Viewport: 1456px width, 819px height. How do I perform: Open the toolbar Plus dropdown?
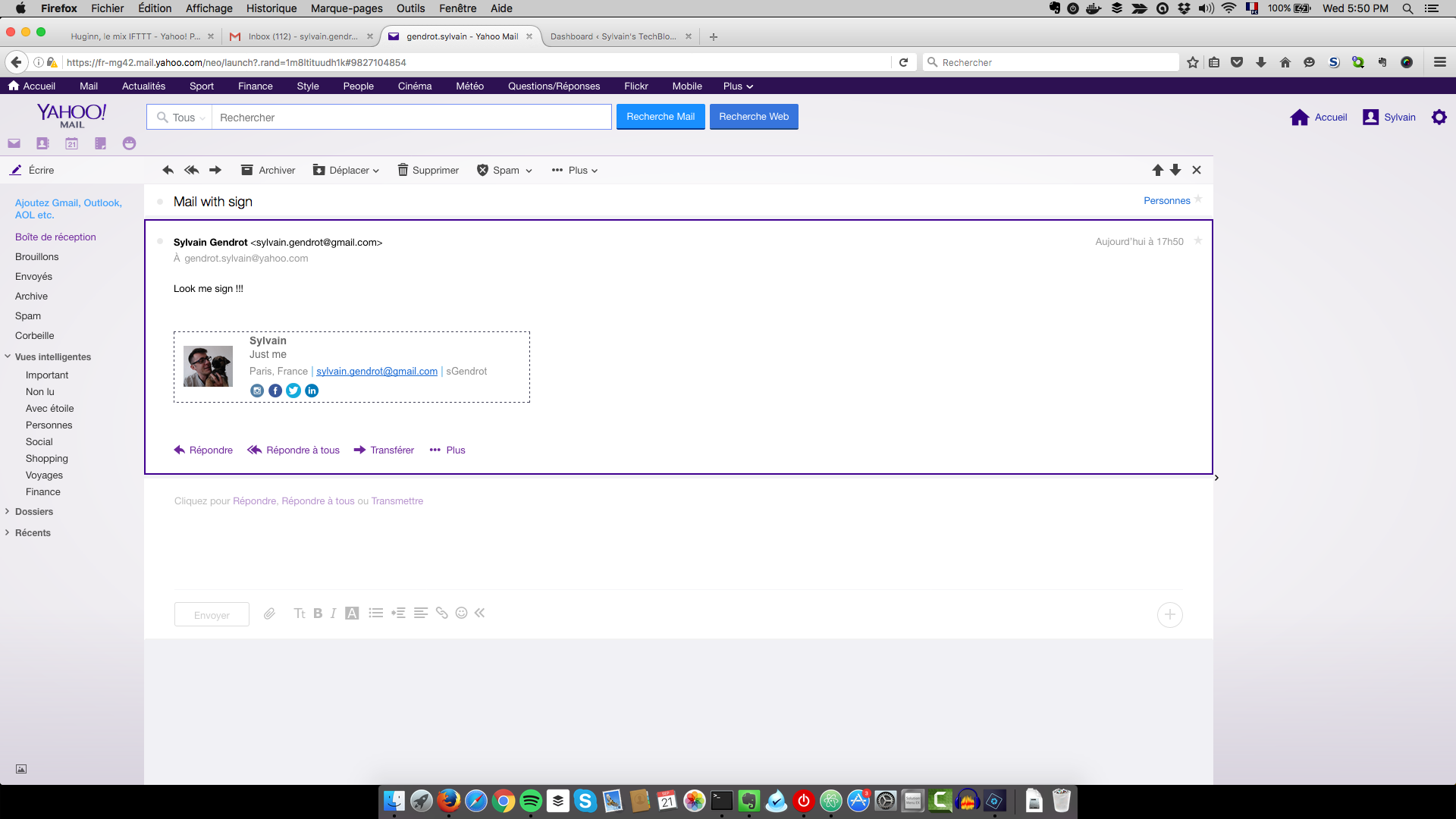[575, 170]
